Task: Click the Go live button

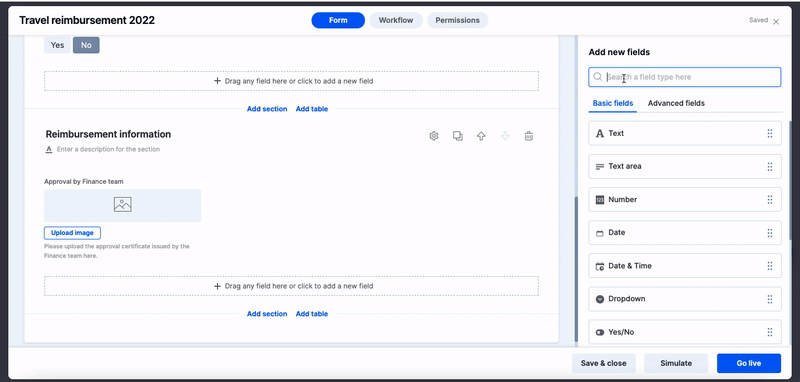Action: (x=748, y=363)
